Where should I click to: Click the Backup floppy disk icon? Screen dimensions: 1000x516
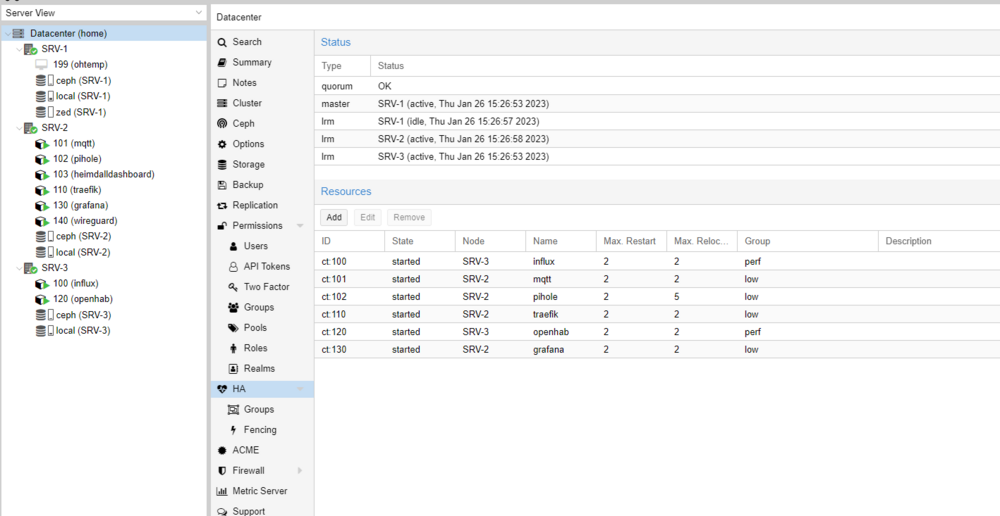[222, 185]
